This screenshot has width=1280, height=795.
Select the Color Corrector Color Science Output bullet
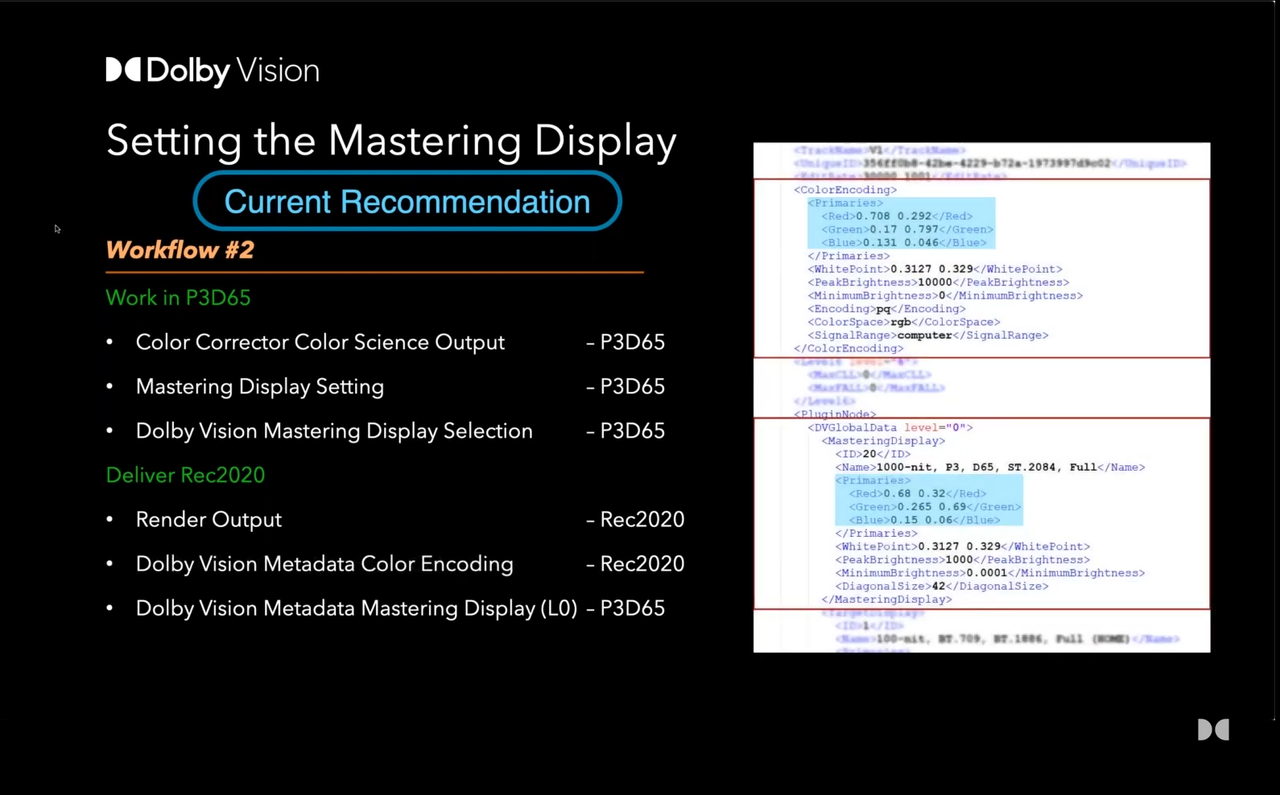(320, 342)
